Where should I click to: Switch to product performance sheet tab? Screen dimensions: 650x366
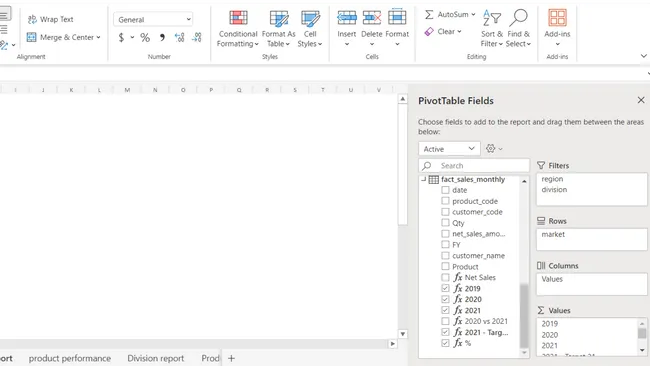pos(70,358)
